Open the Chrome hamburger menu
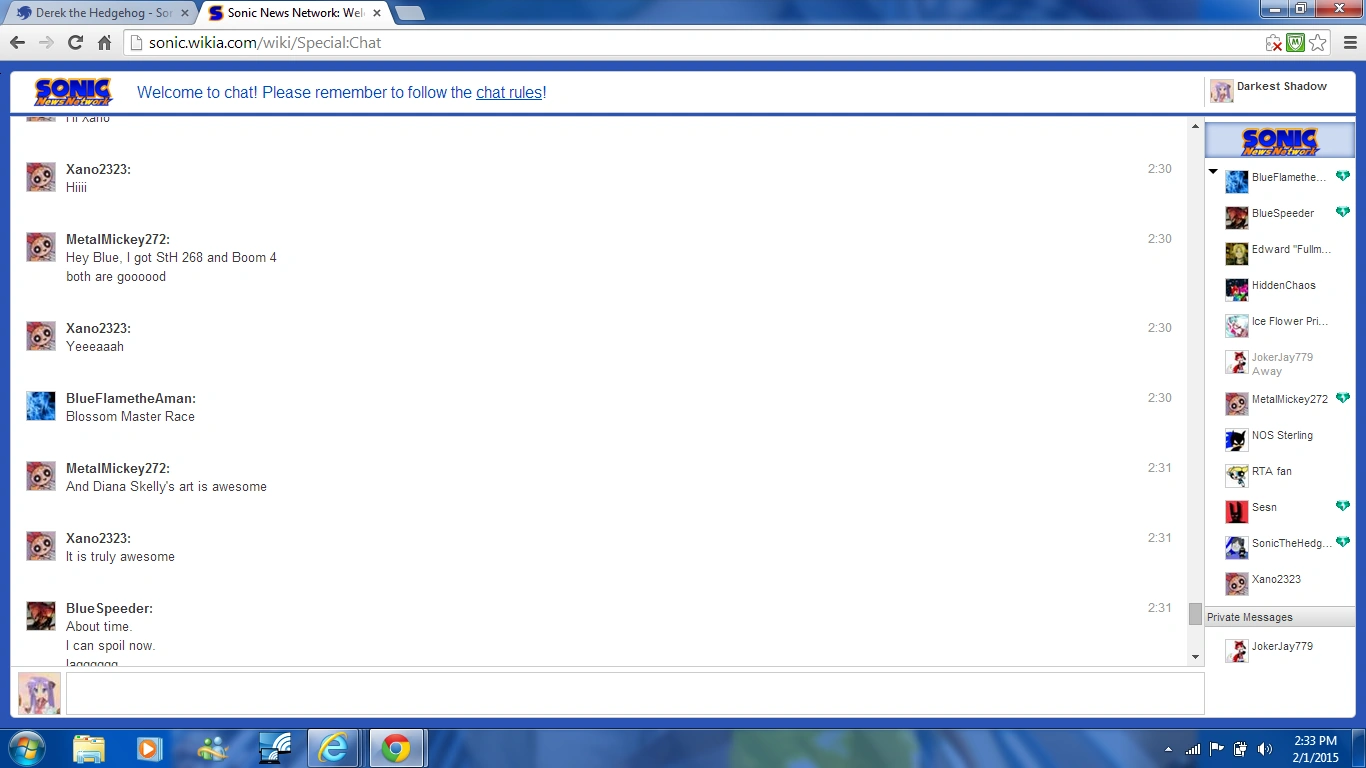The height and width of the screenshot is (768, 1366). click(x=1349, y=43)
